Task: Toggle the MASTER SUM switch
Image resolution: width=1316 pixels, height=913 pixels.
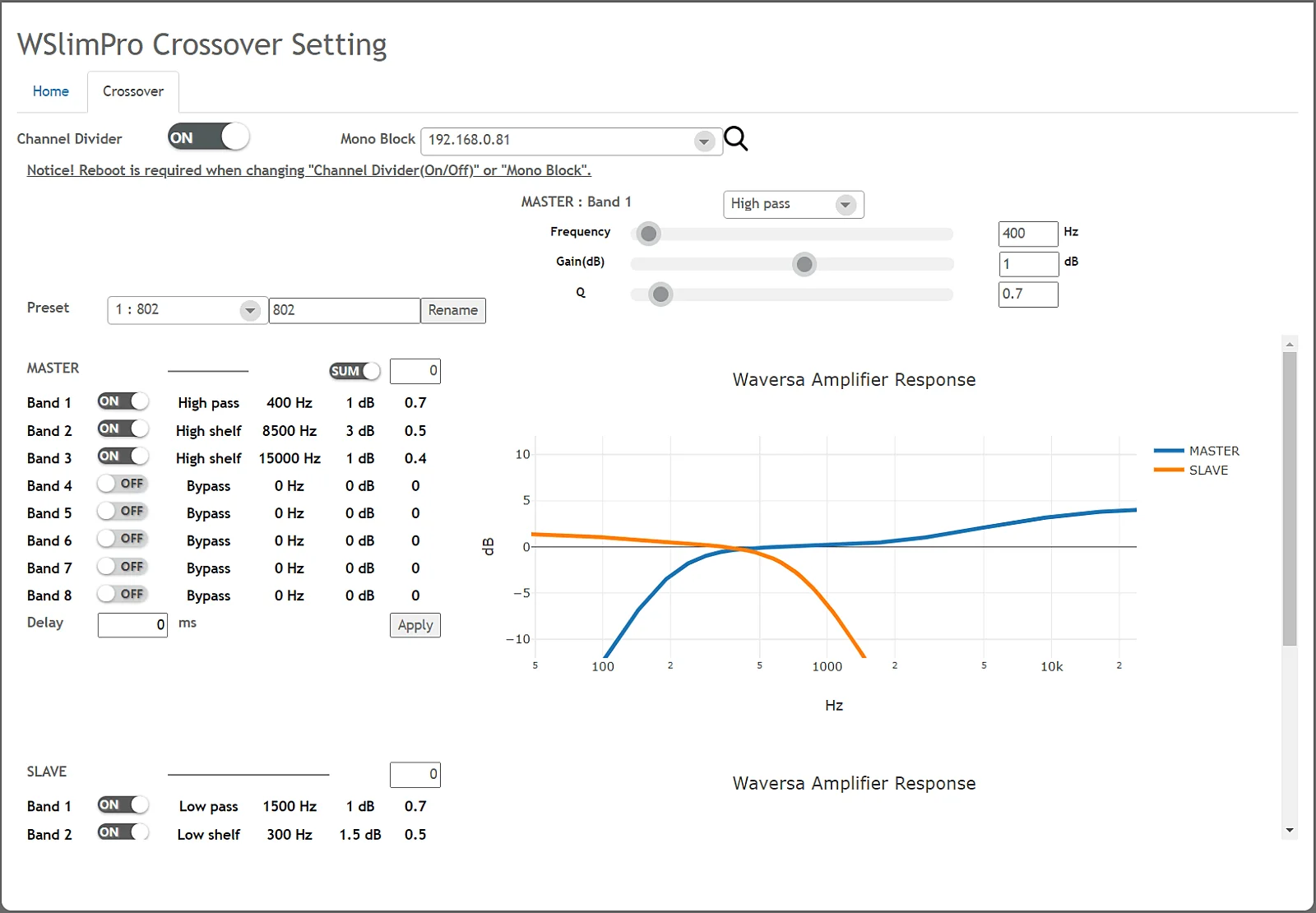Action: pyautogui.click(x=354, y=371)
